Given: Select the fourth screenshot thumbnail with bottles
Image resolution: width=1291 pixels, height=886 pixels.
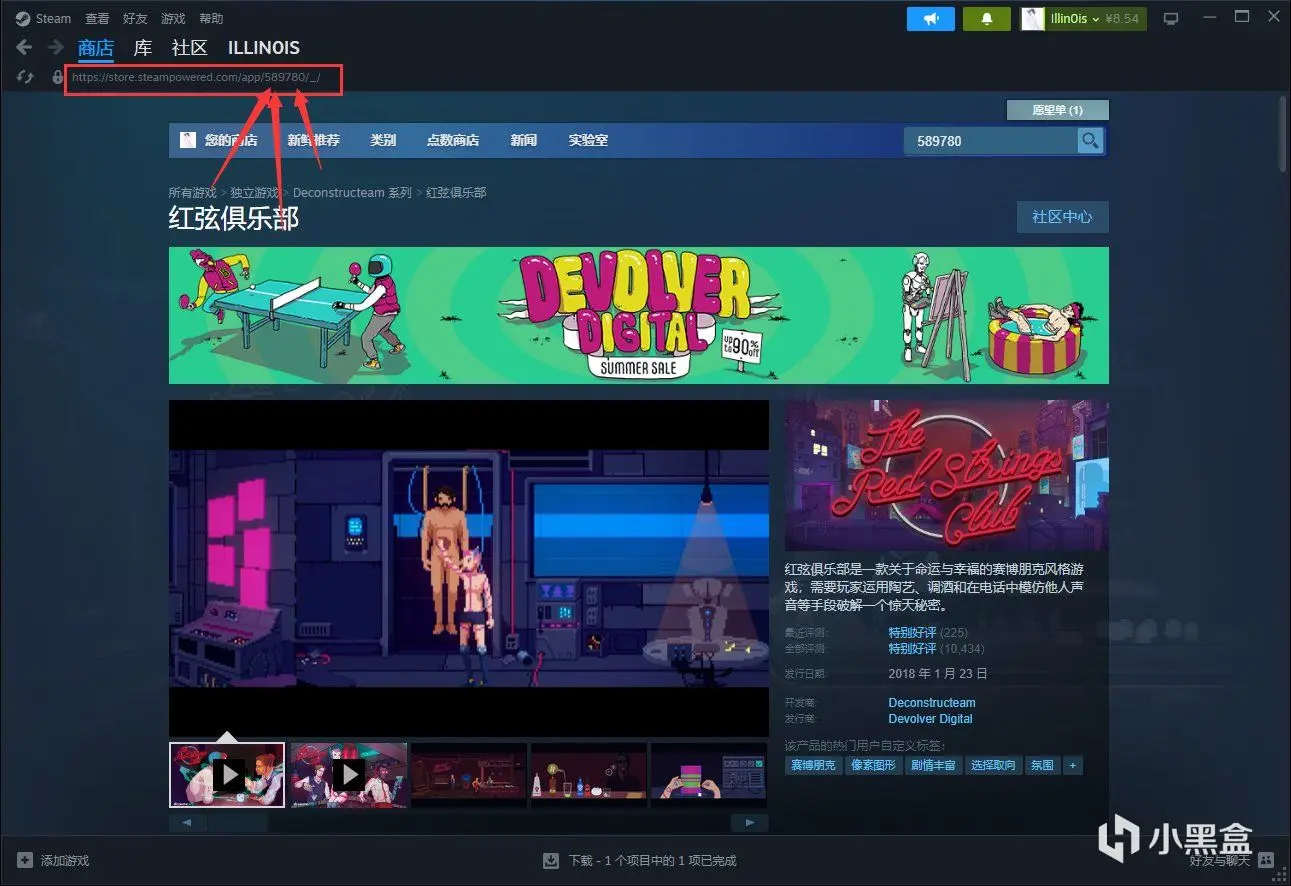Looking at the screenshot, I should point(589,774).
